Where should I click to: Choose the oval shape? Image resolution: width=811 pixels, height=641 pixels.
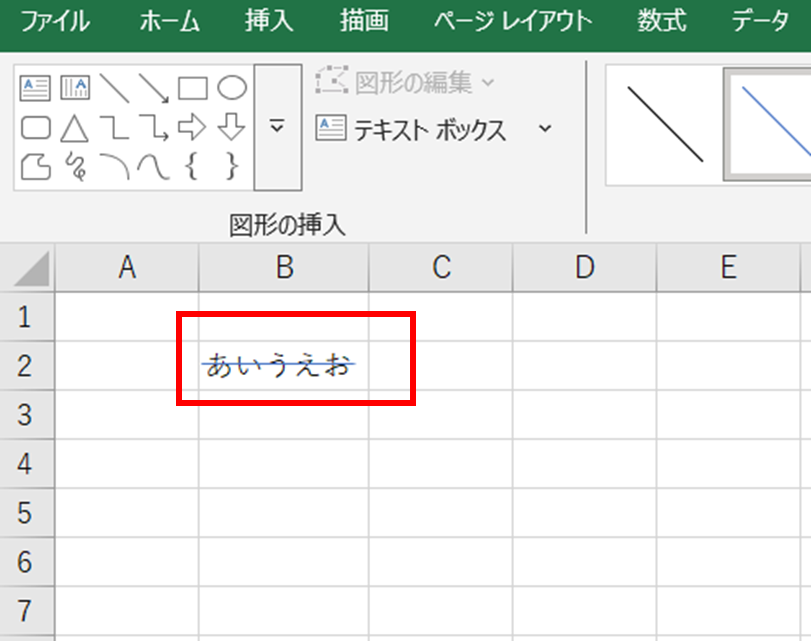(232, 89)
